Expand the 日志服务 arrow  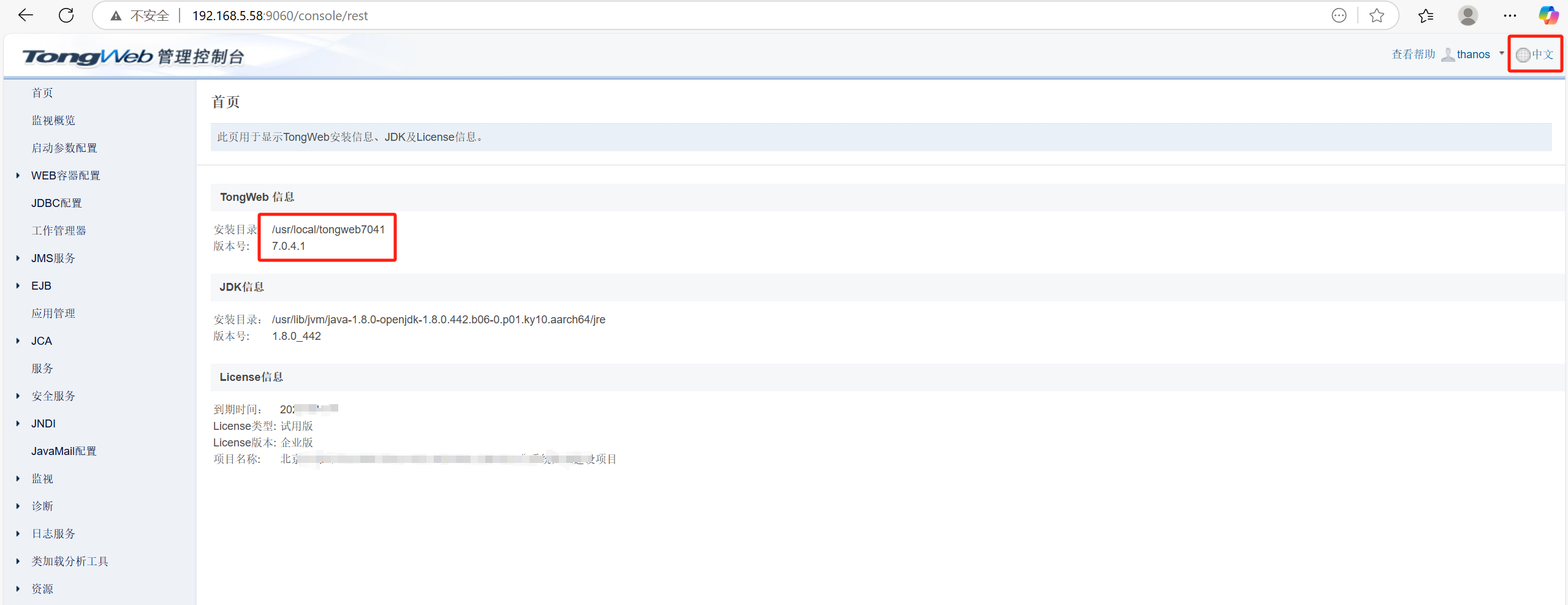[18, 533]
